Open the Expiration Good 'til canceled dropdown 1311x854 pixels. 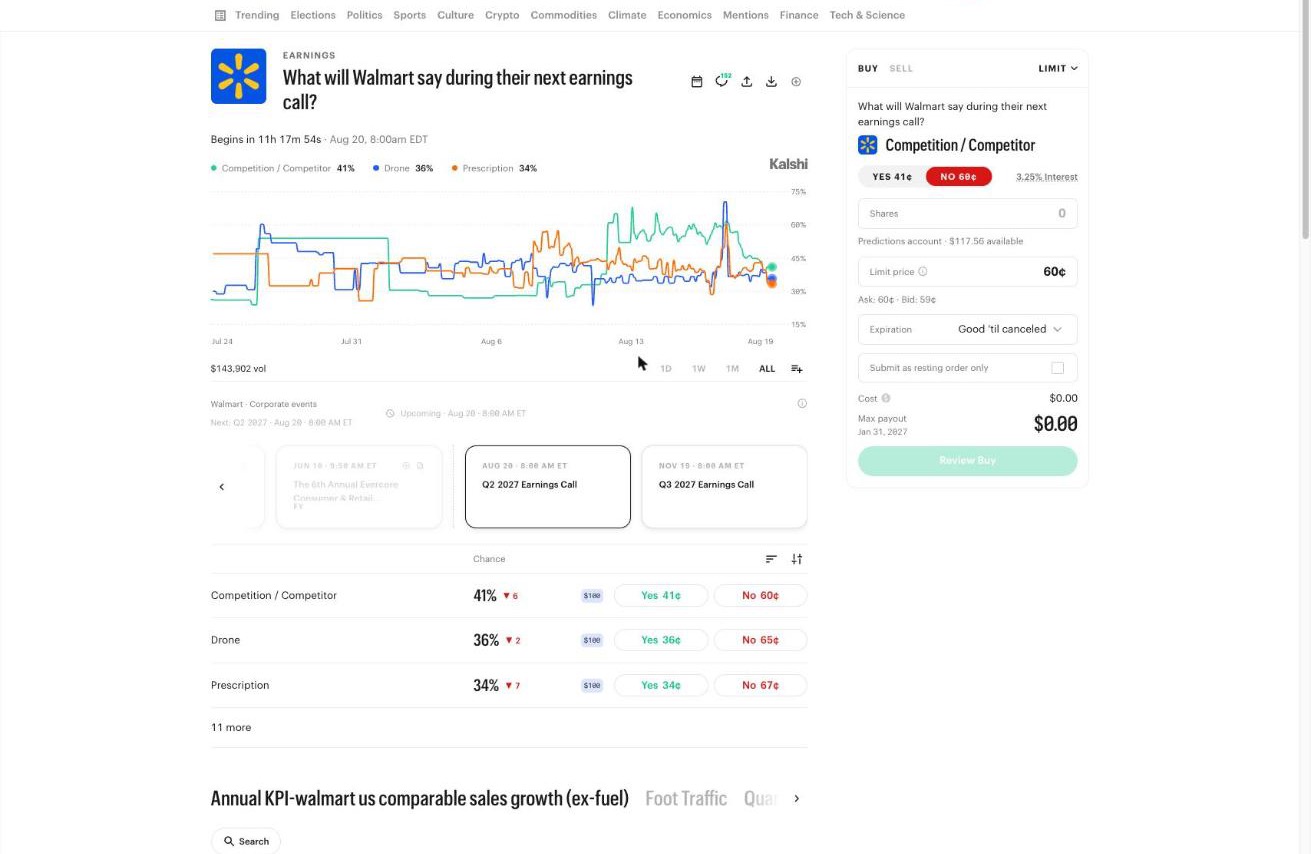967,329
